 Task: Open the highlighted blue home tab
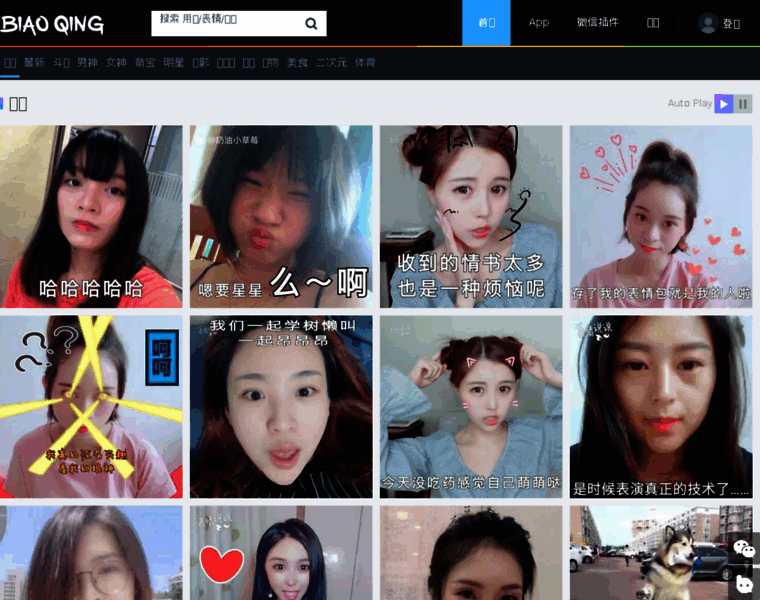tap(486, 23)
